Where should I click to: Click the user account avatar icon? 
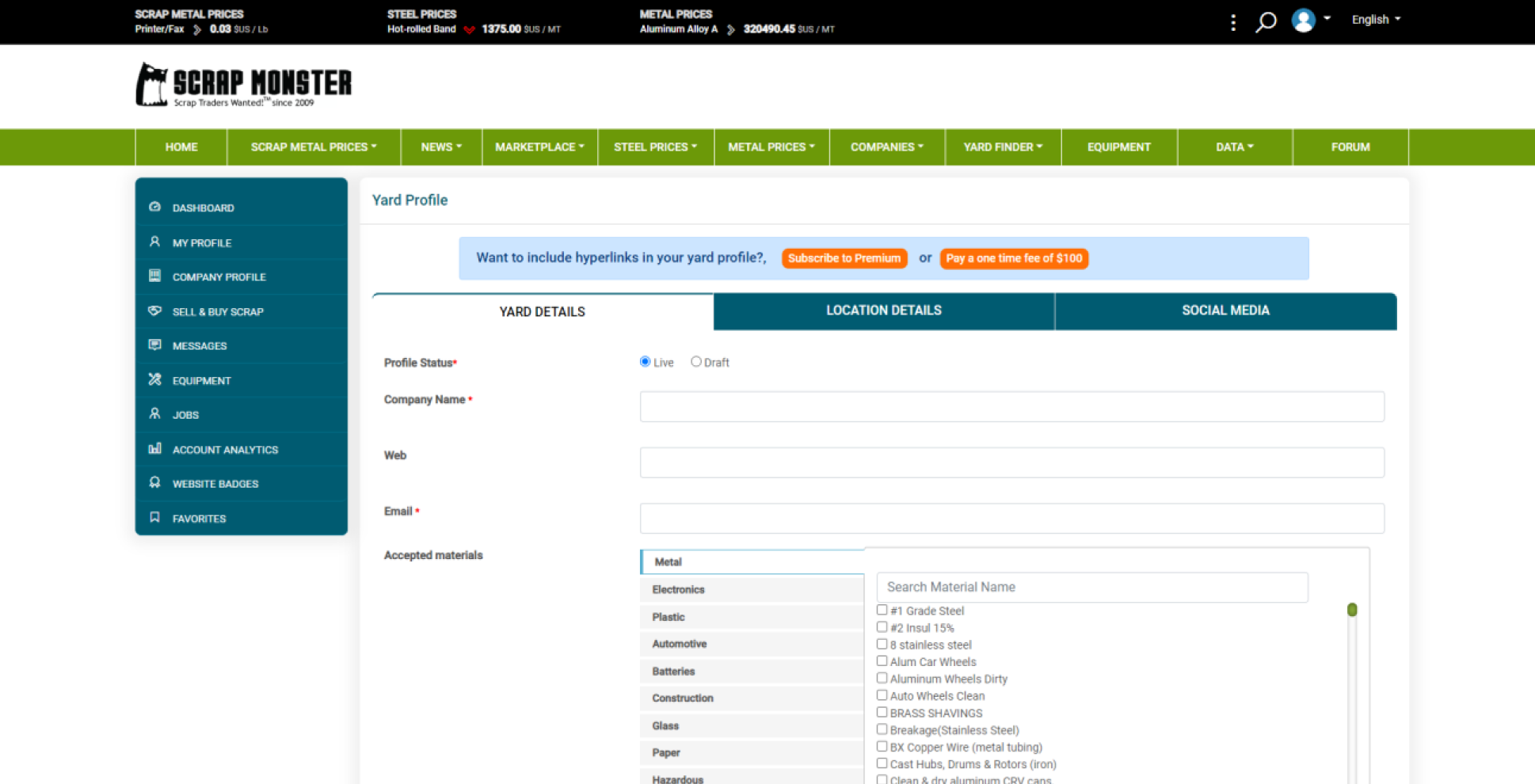click(1303, 21)
